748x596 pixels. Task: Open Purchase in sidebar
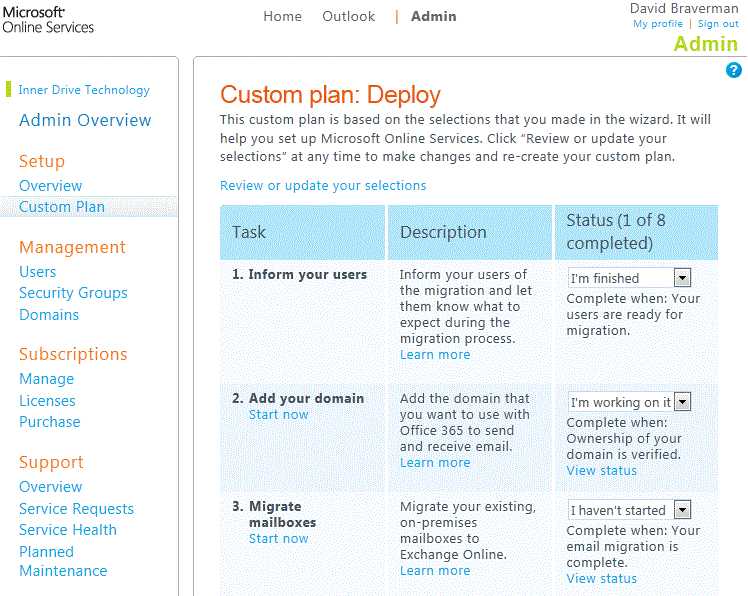pos(50,421)
